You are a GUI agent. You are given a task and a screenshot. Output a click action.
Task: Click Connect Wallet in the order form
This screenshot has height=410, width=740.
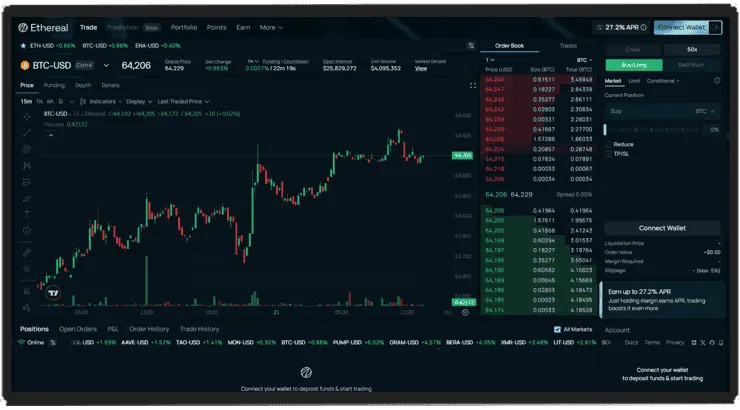click(x=662, y=228)
